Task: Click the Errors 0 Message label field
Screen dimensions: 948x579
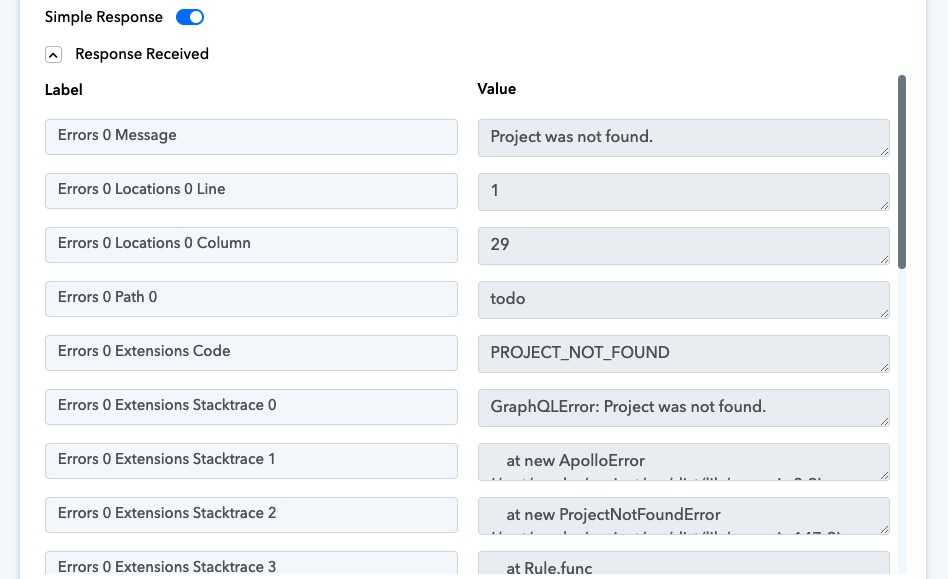Action: click(251, 137)
